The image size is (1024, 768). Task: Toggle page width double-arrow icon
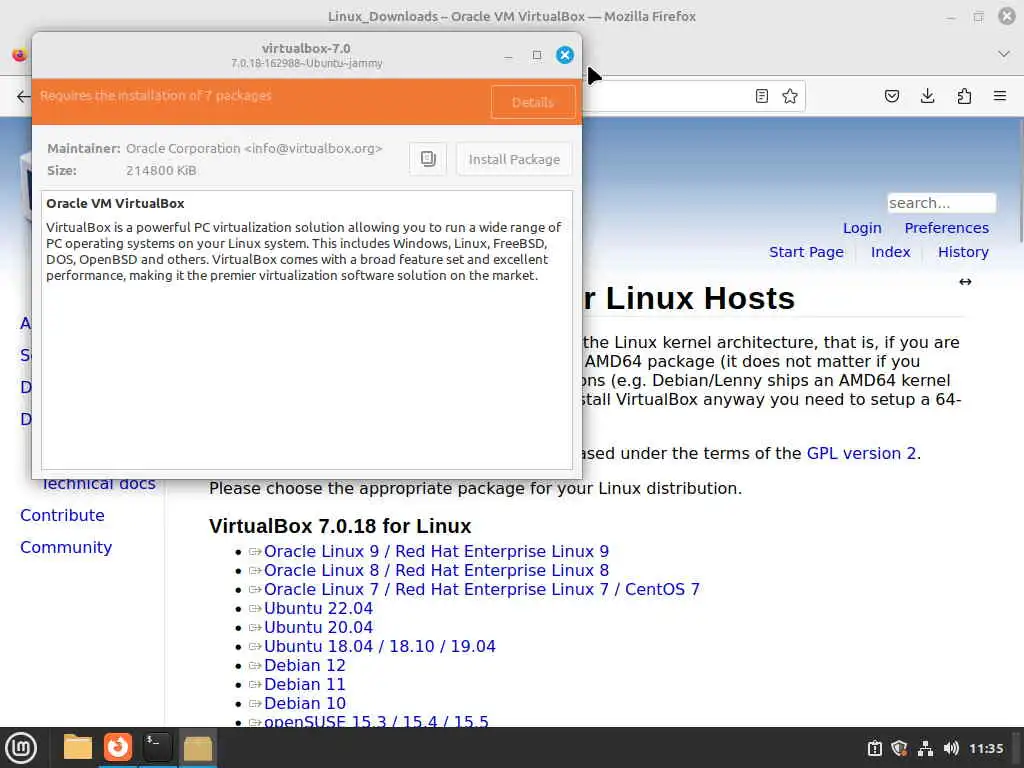click(965, 281)
